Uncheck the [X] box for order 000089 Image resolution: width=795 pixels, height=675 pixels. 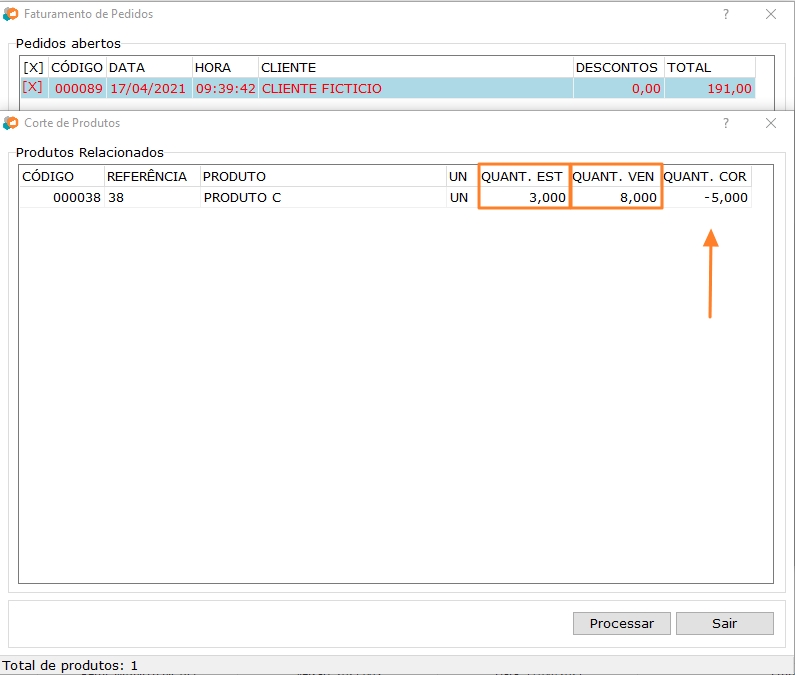(x=33, y=88)
